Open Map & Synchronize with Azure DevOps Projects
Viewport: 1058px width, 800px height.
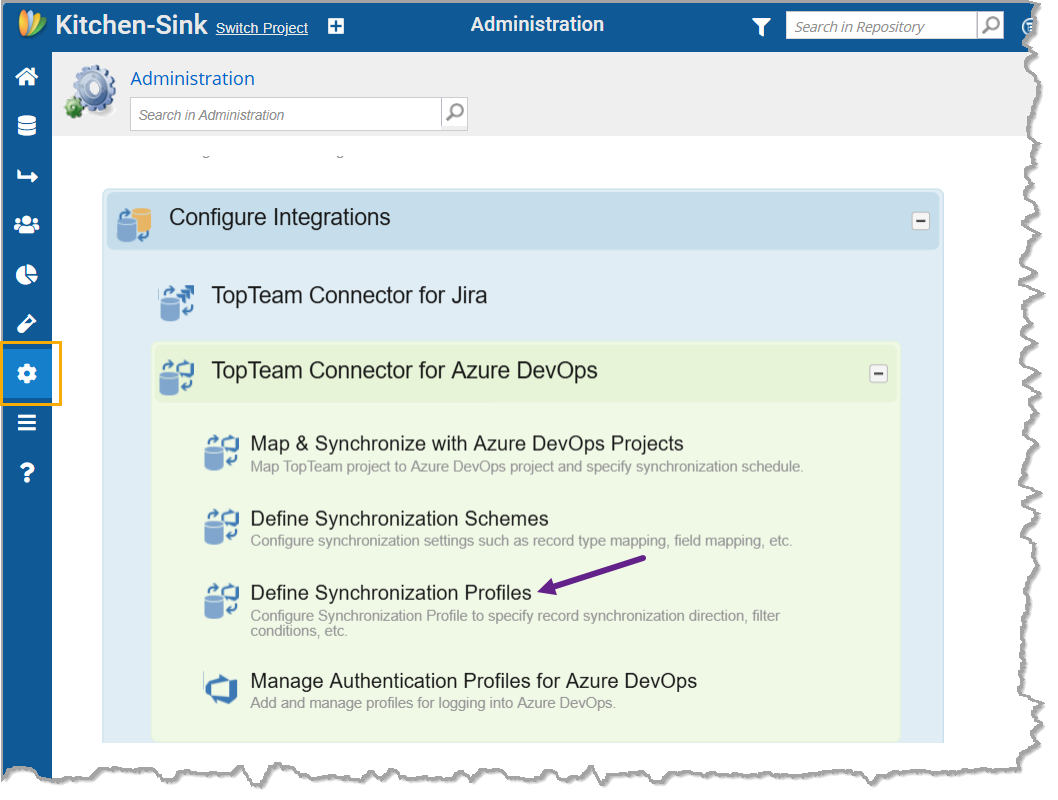coord(467,444)
